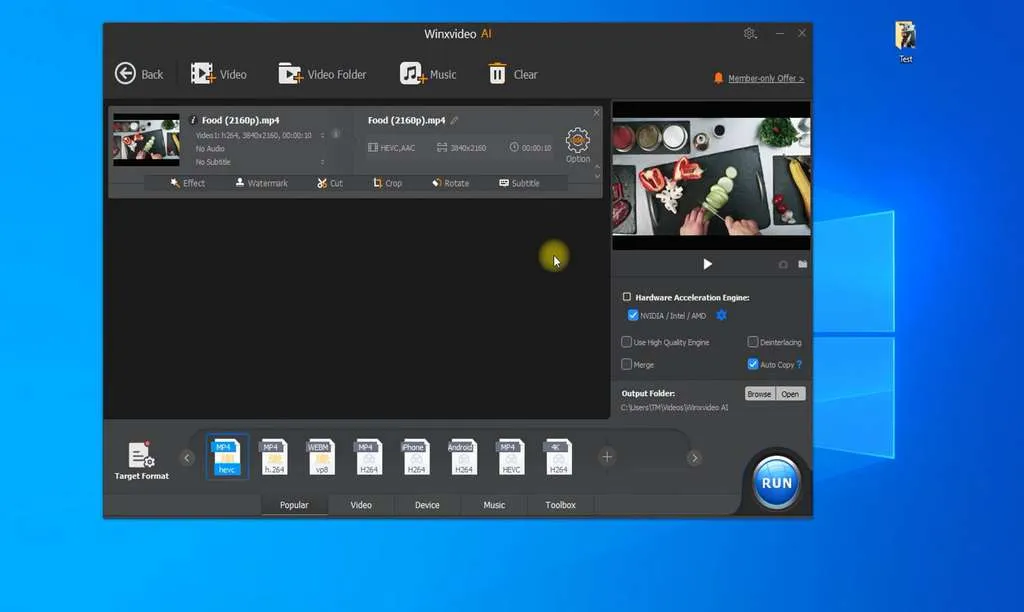Screen dimensions: 1024x612
Task: Switch to the Device tab
Action: click(x=427, y=505)
